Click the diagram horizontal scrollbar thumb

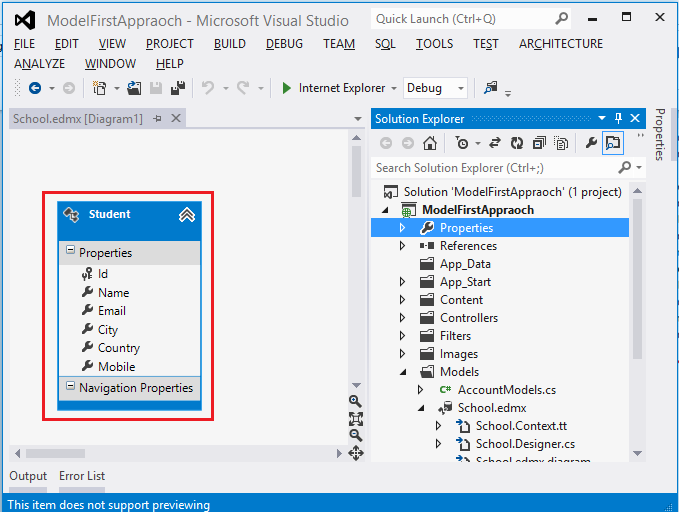click(55, 454)
